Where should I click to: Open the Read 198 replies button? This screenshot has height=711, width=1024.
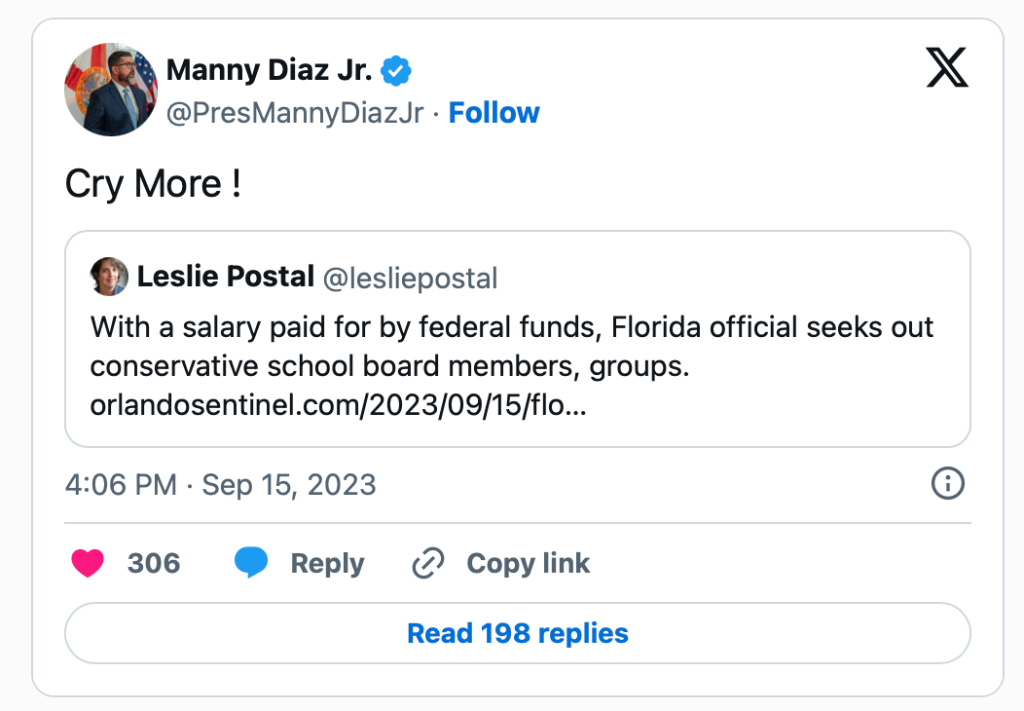[x=517, y=633]
